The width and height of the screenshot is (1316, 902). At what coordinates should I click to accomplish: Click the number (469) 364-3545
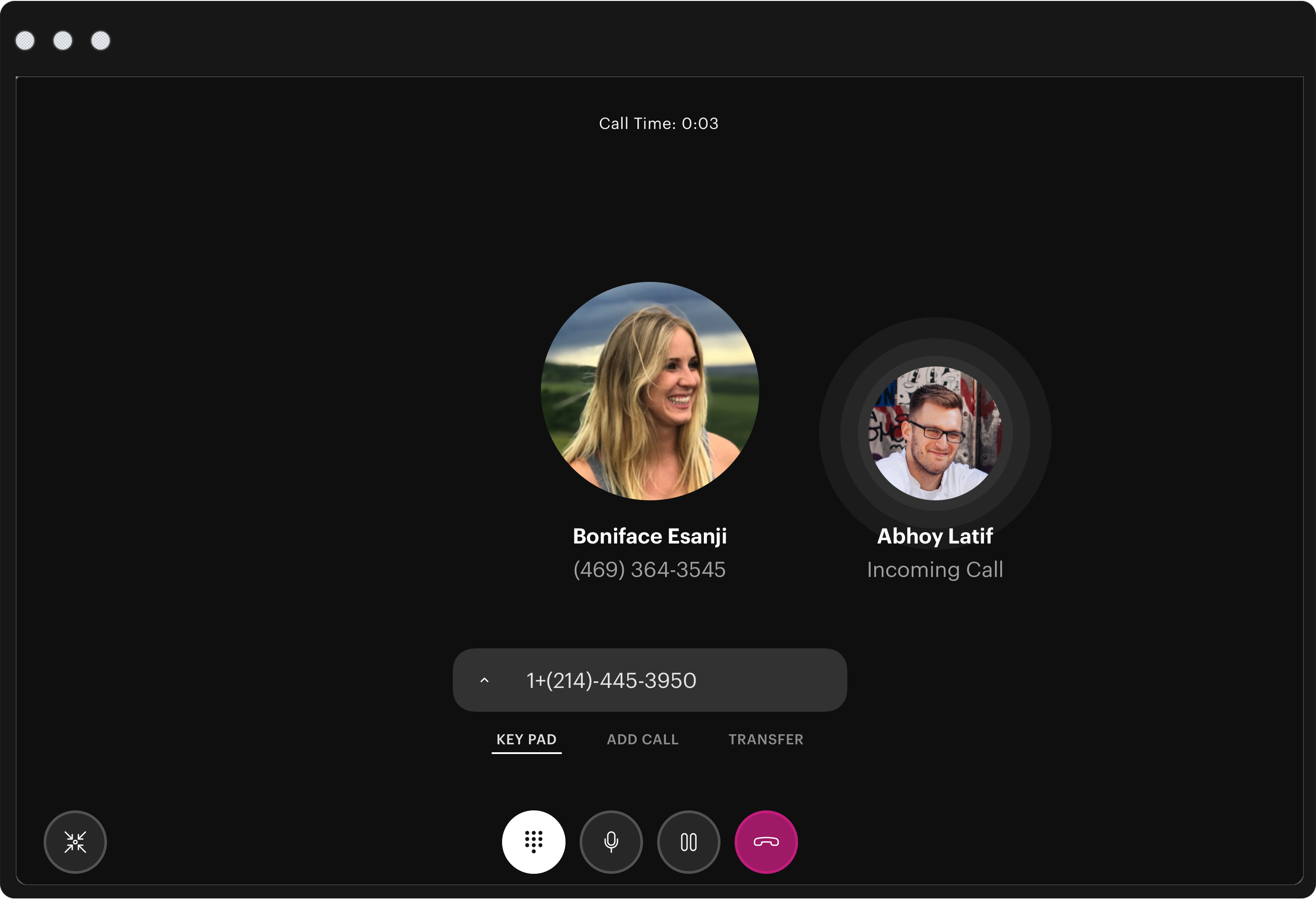(650, 569)
